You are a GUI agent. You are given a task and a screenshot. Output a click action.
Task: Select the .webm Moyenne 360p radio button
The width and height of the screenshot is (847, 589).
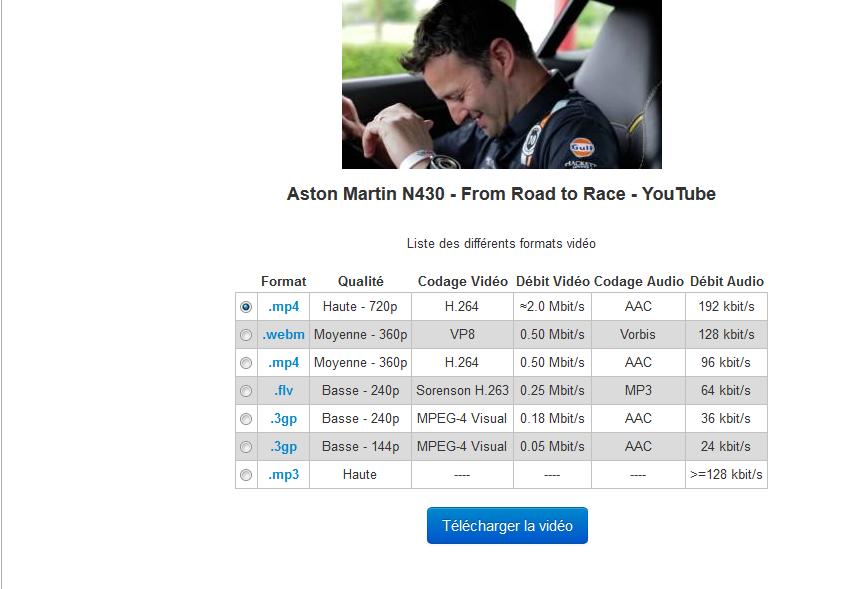(x=246, y=335)
